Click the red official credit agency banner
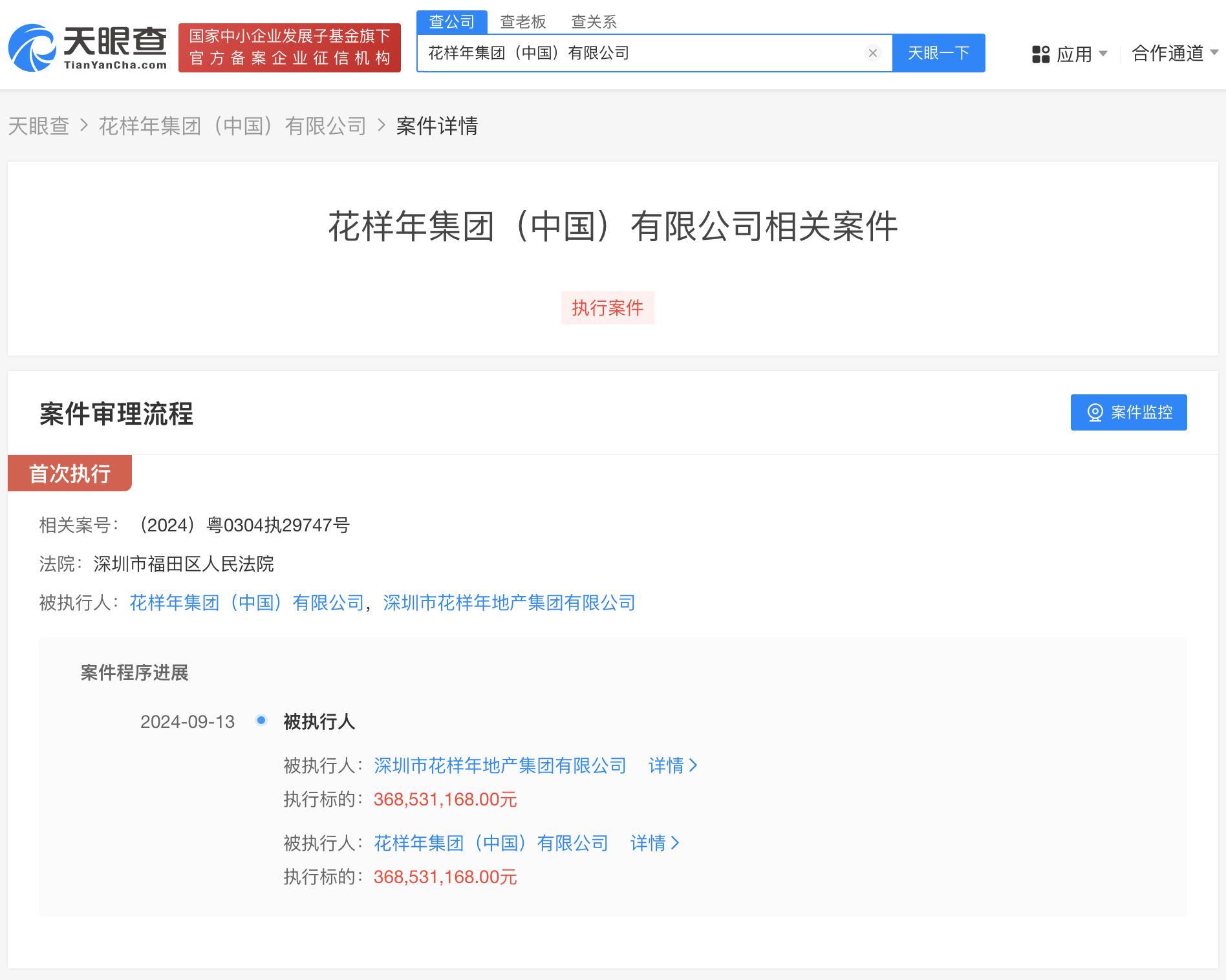The height and width of the screenshot is (980, 1226). pos(289,48)
